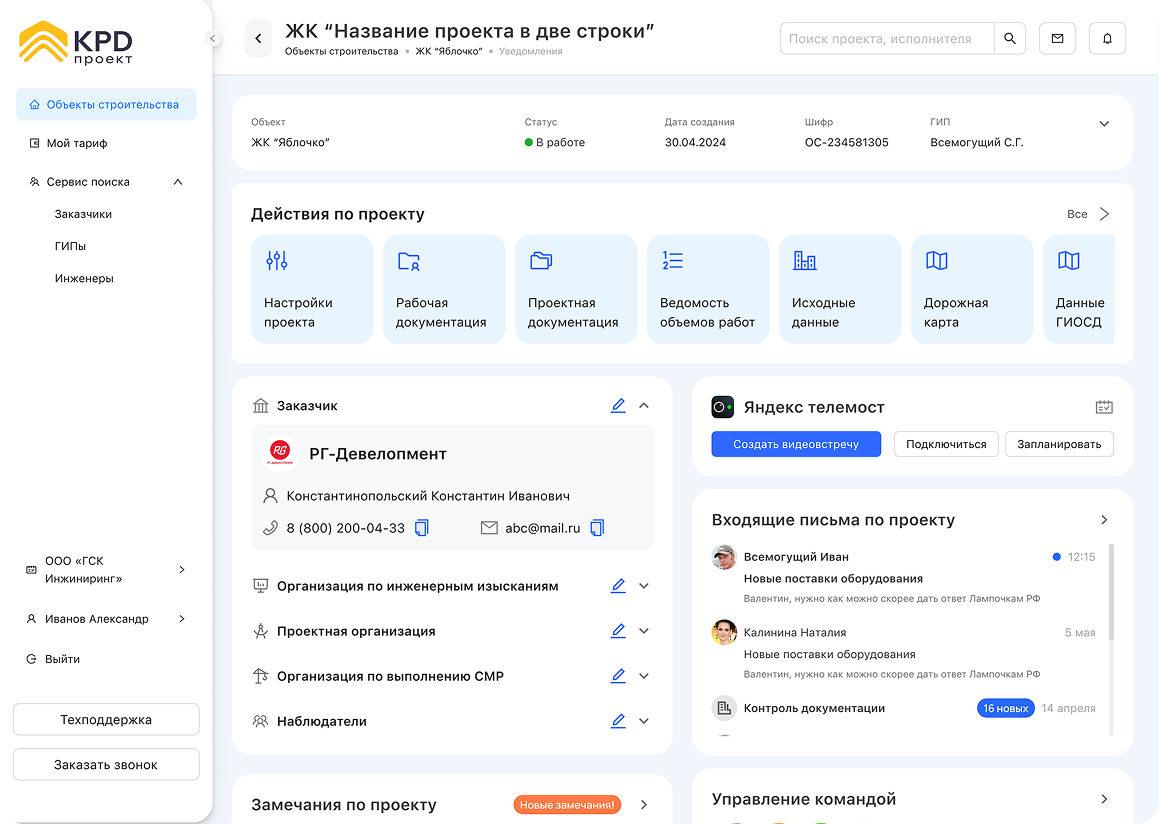Click the Создать видеовстречу button
Image resolution: width=1159 pixels, height=824 pixels.
(796, 444)
